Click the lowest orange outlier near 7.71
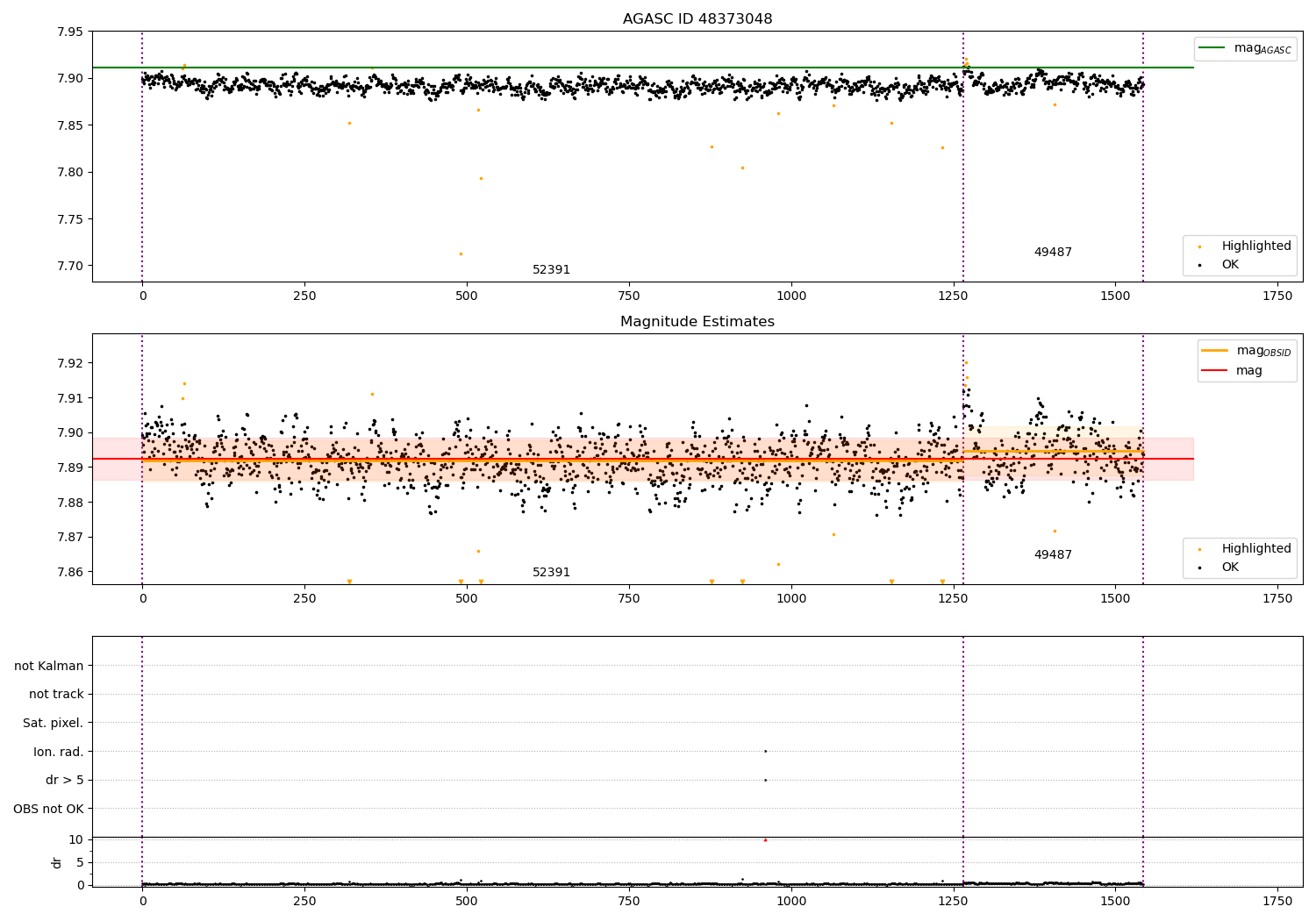Screen dimensions: 1316x921 [461, 254]
